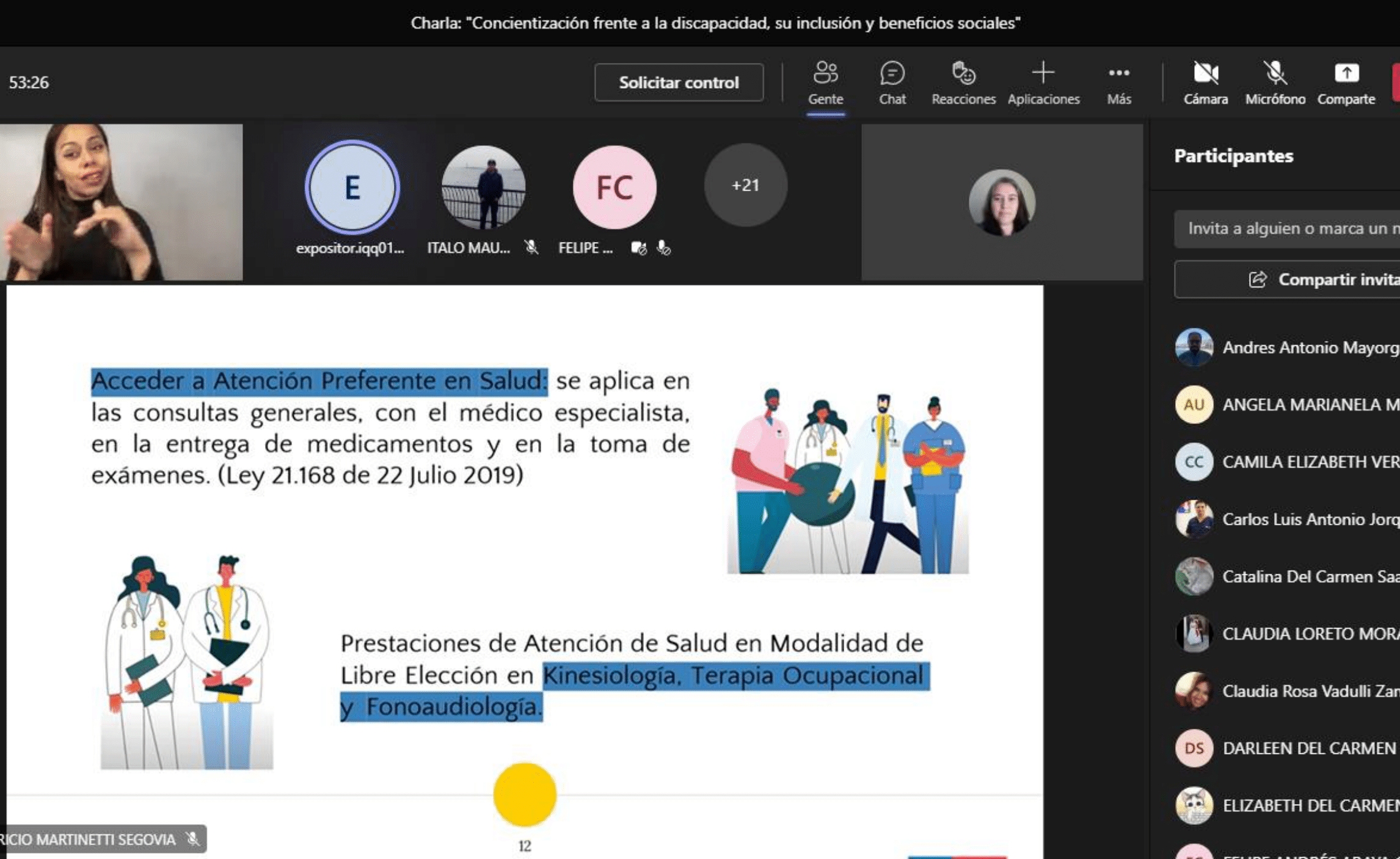The image size is (1400, 859).
Task: Click the Participantes panel heading
Action: [x=1233, y=156]
